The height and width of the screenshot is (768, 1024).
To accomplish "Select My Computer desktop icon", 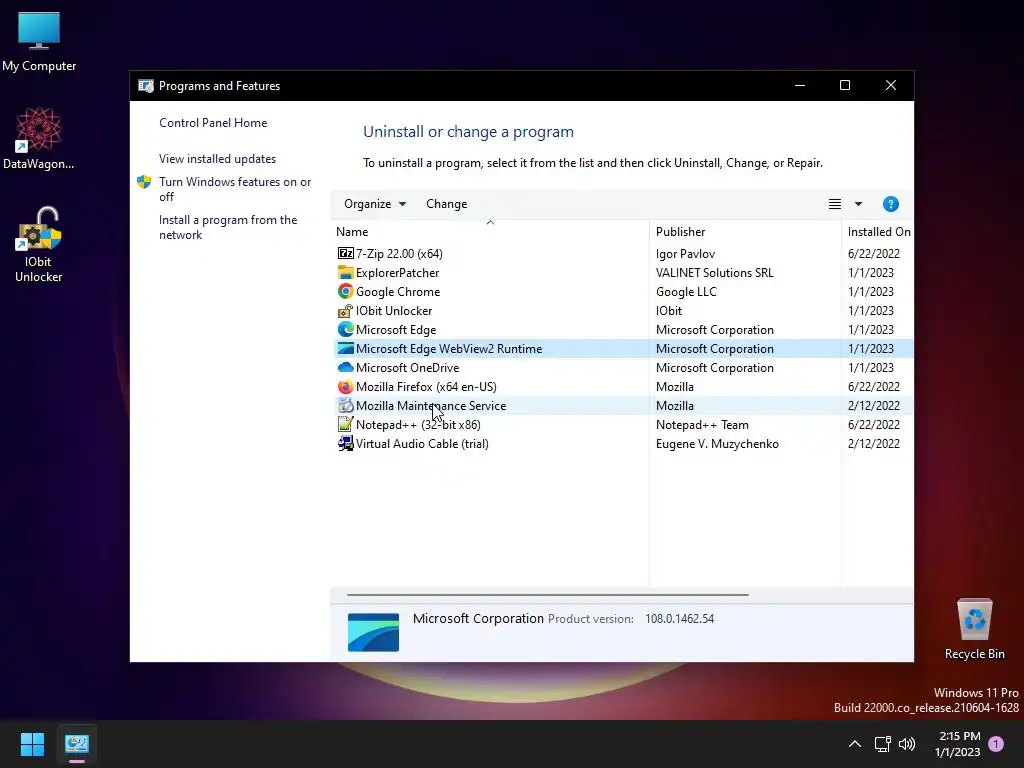I will (39, 42).
